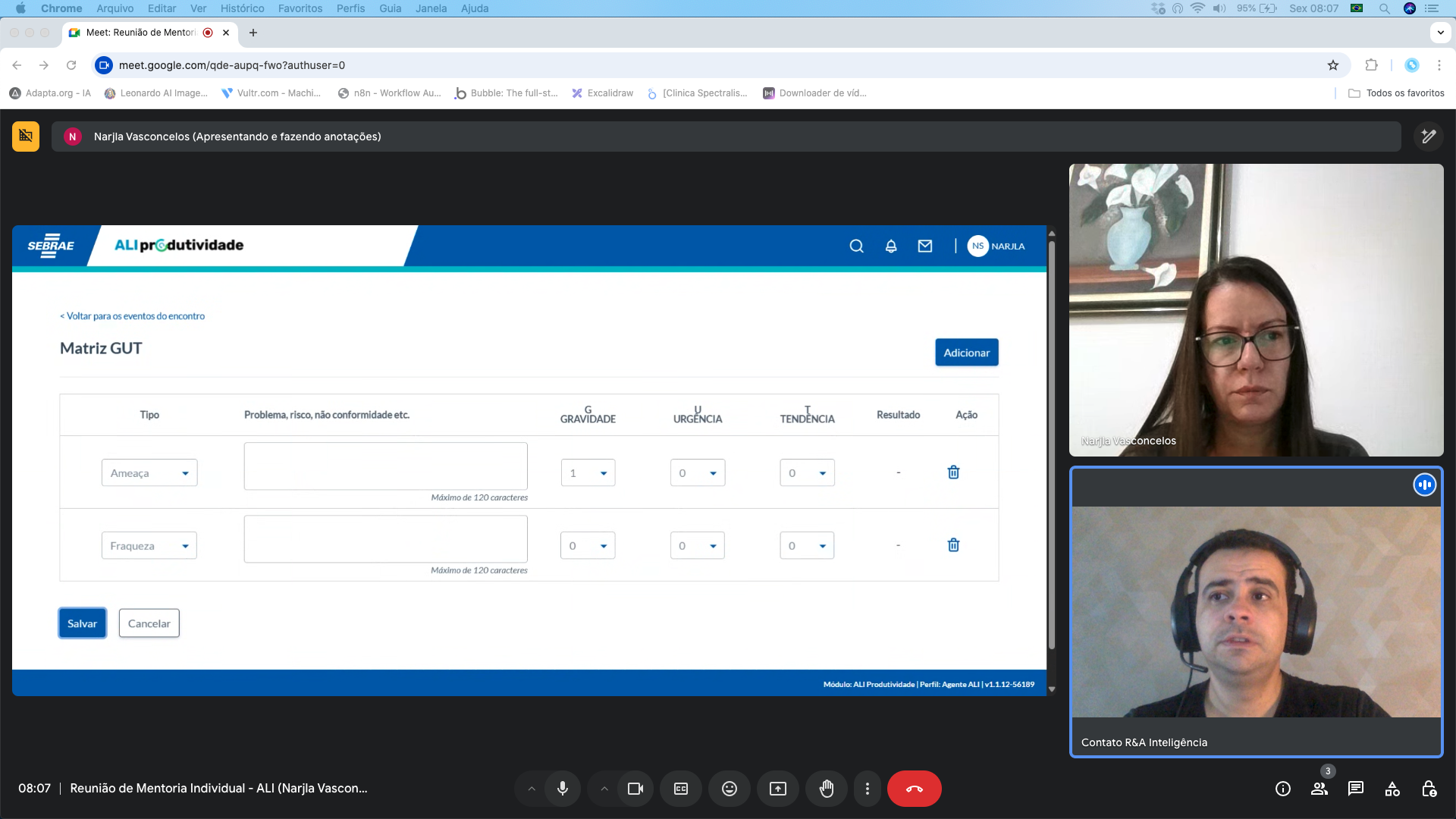
Task: Toggle the camera in Meet controls
Action: click(x=635, y=789)
